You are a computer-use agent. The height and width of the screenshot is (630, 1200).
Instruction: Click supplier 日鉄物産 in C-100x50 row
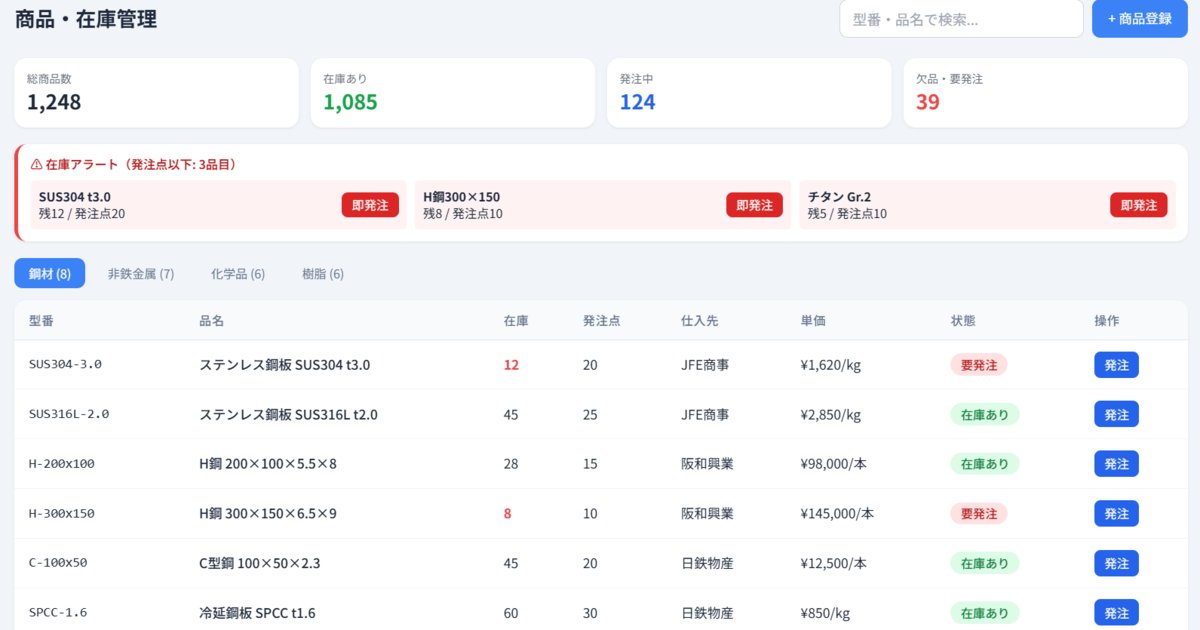click(707, 563)
